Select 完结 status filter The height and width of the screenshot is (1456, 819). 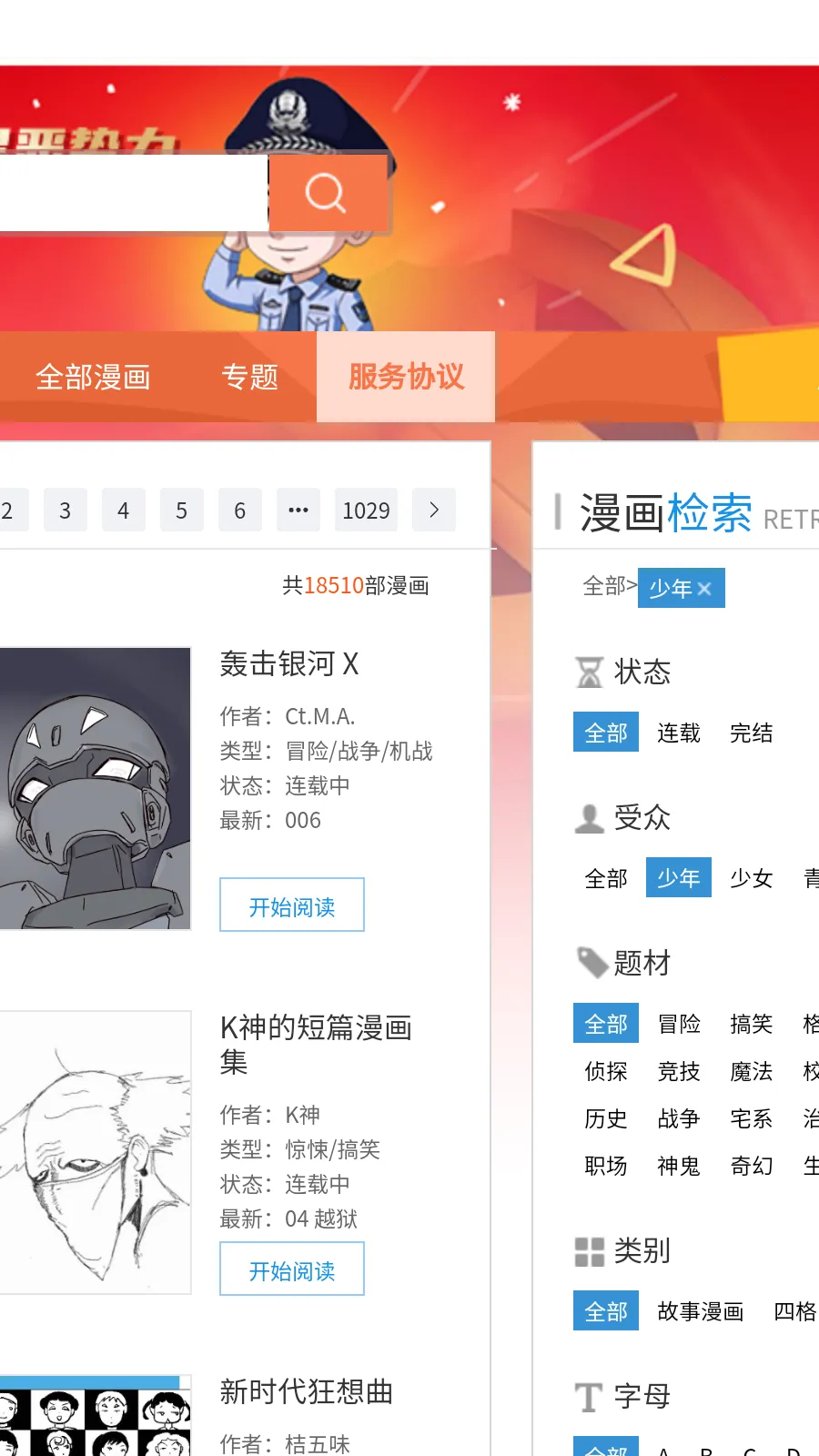[x=752, y=733]
